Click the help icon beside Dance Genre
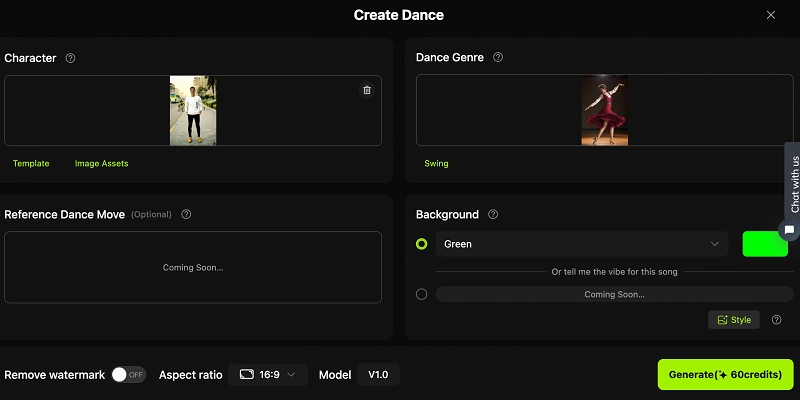Image resolution: width=800 pixels, height=400 pixels. pyautogui.click(x=498, y=58)
